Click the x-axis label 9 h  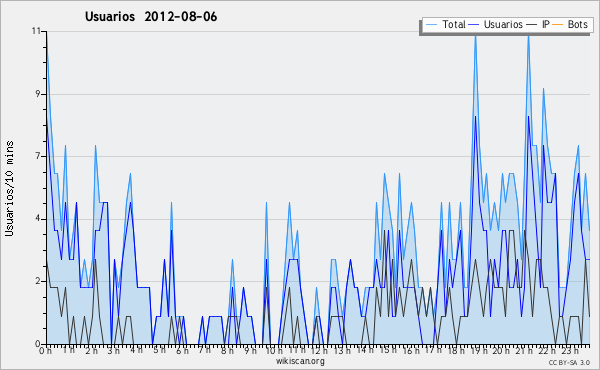(250, 350)
